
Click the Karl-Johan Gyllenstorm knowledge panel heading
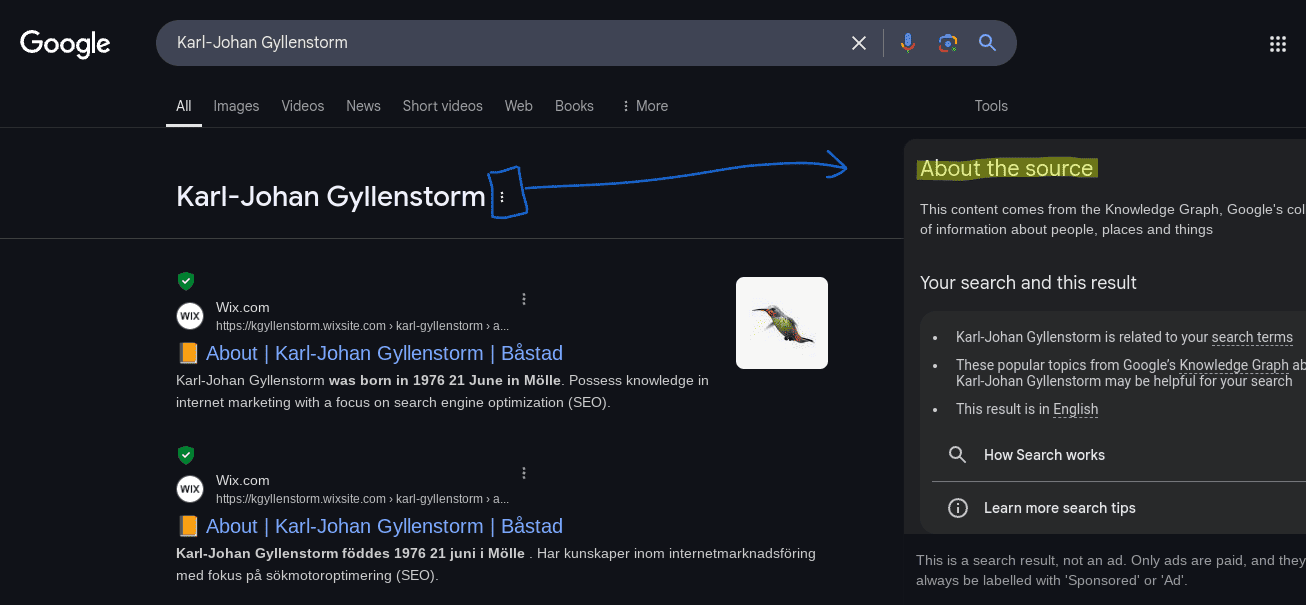point(331,197)
